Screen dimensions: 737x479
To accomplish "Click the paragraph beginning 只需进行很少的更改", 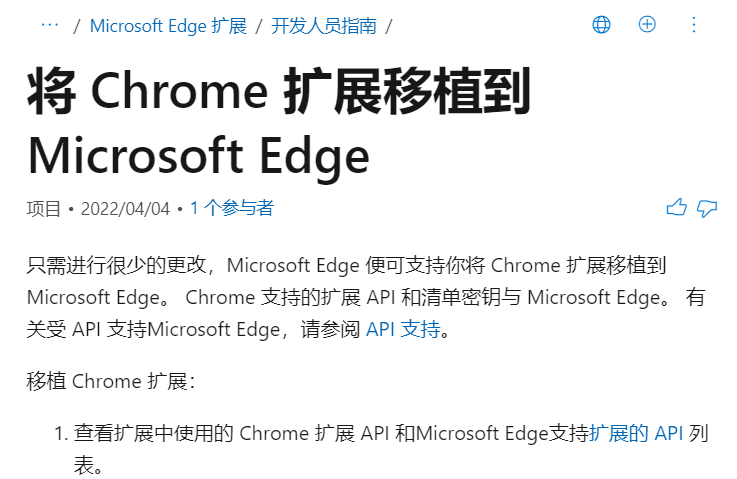I will coord(366,297).
